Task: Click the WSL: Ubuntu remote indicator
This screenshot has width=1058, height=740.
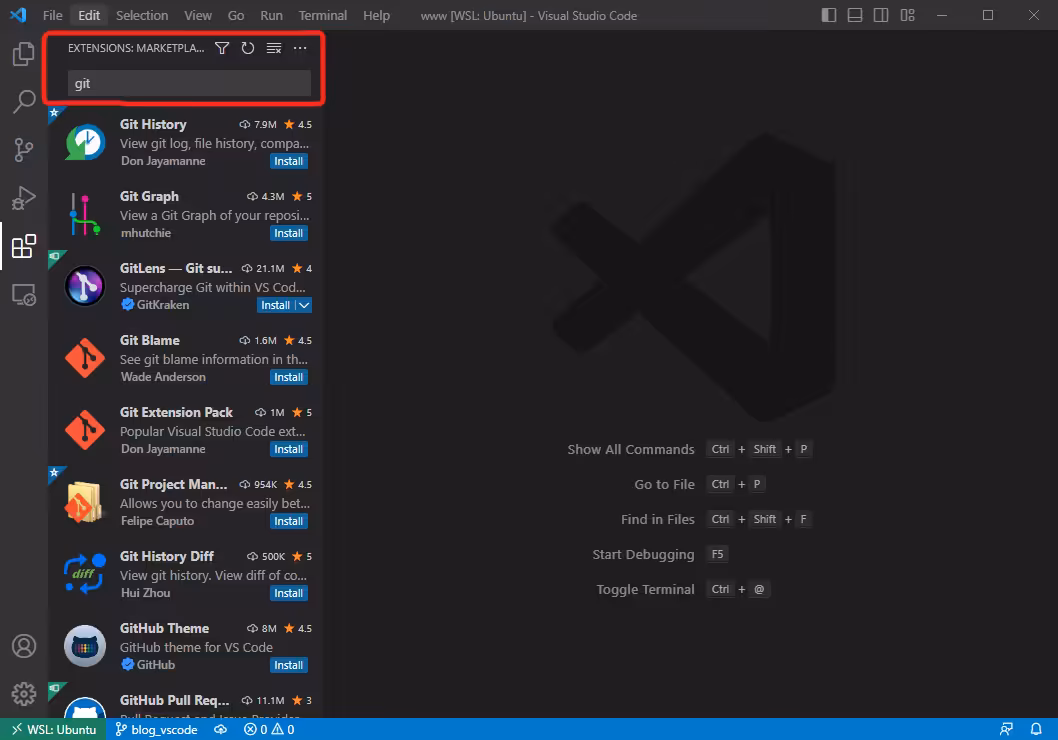Action: [x=53, y=729]
